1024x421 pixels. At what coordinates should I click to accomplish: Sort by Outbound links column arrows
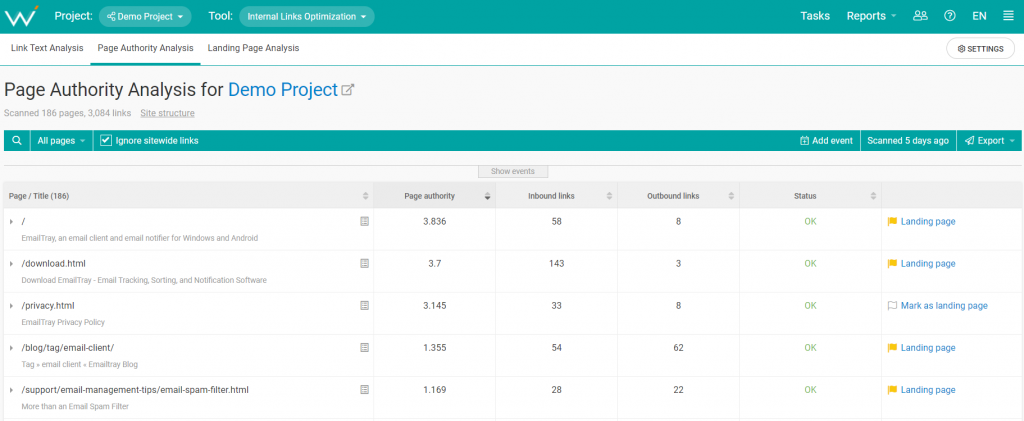point(731,196)
